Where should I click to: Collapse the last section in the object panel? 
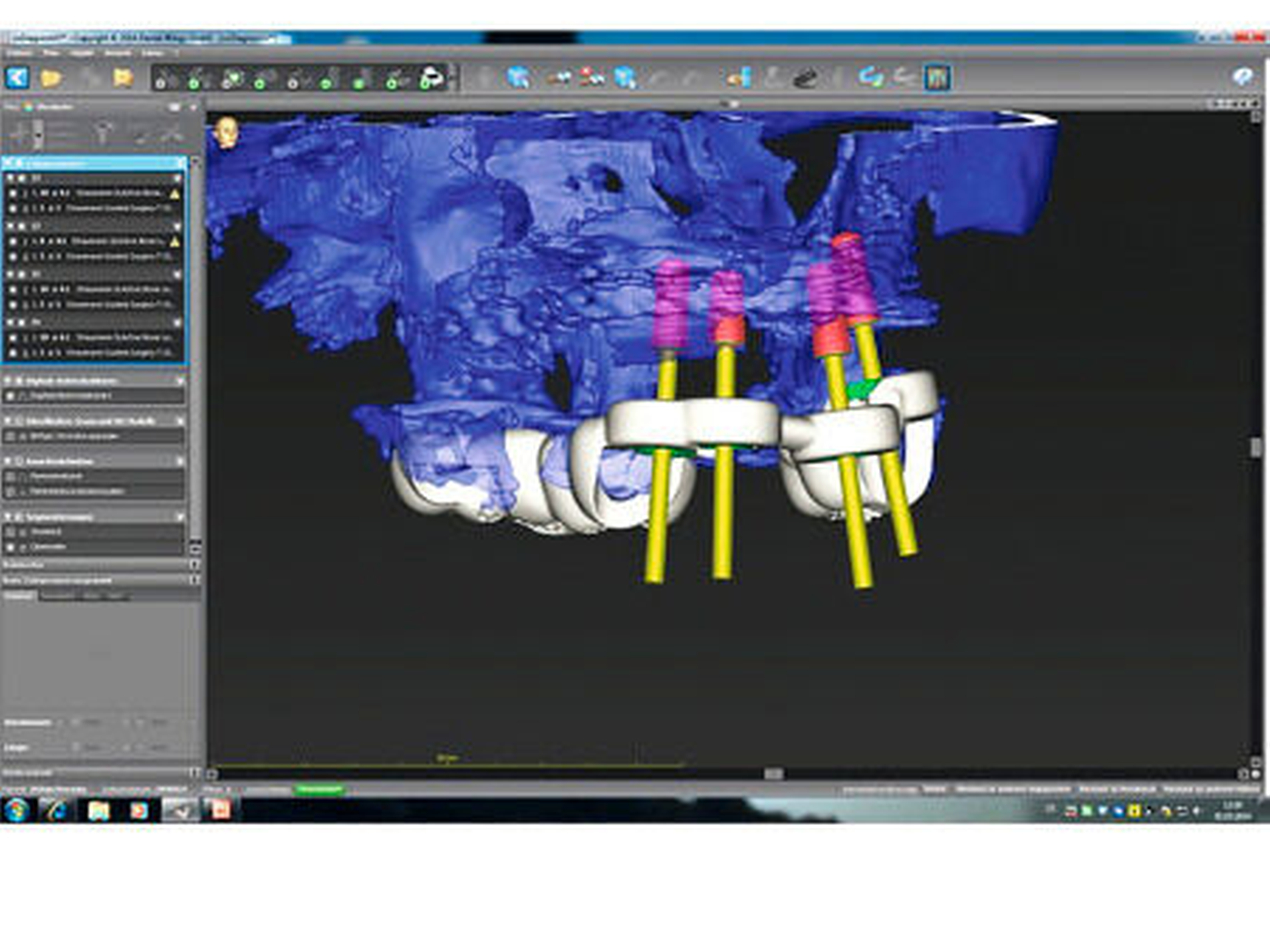(9, 517)
